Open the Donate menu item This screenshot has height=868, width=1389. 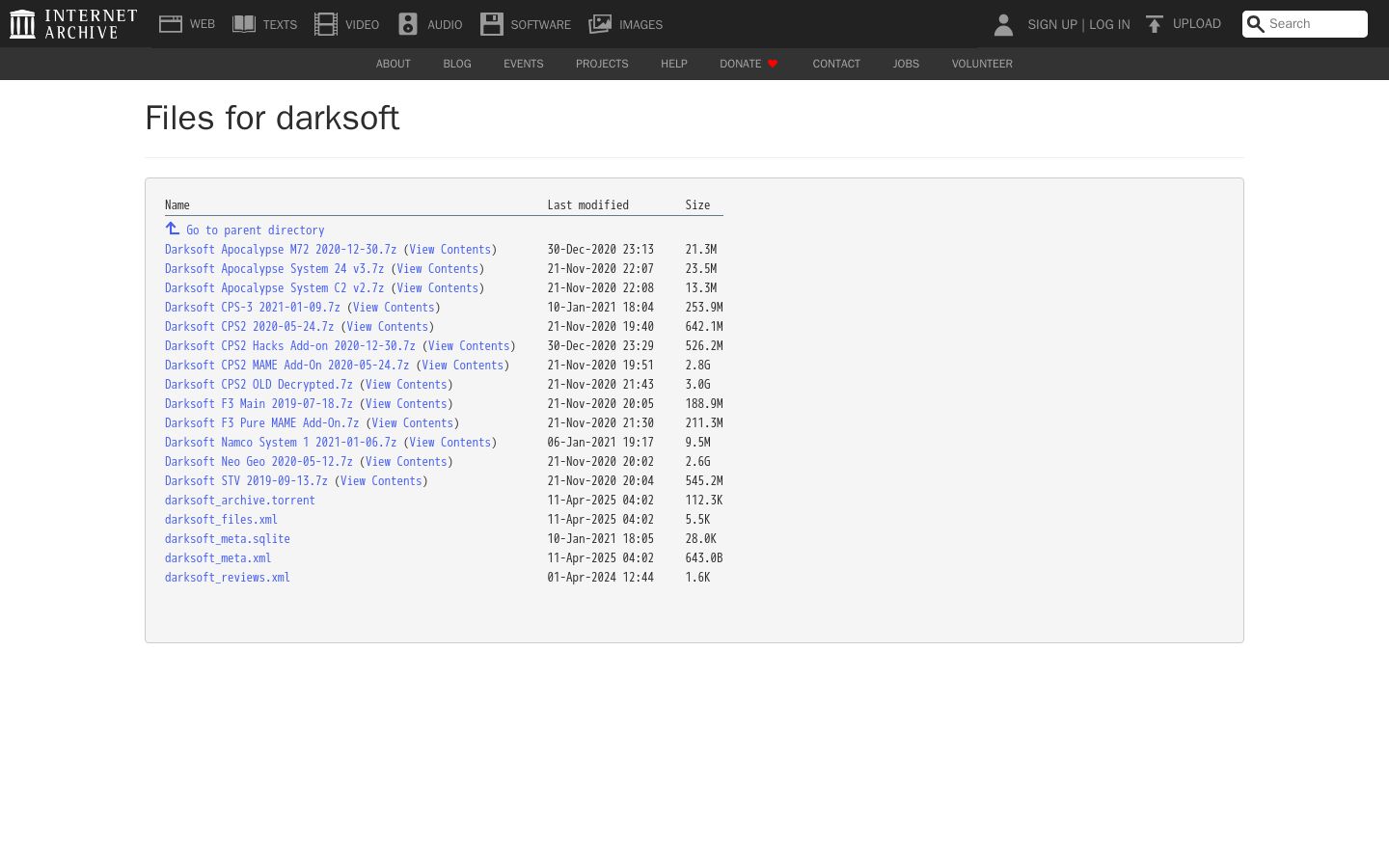[x=741, y=64]
